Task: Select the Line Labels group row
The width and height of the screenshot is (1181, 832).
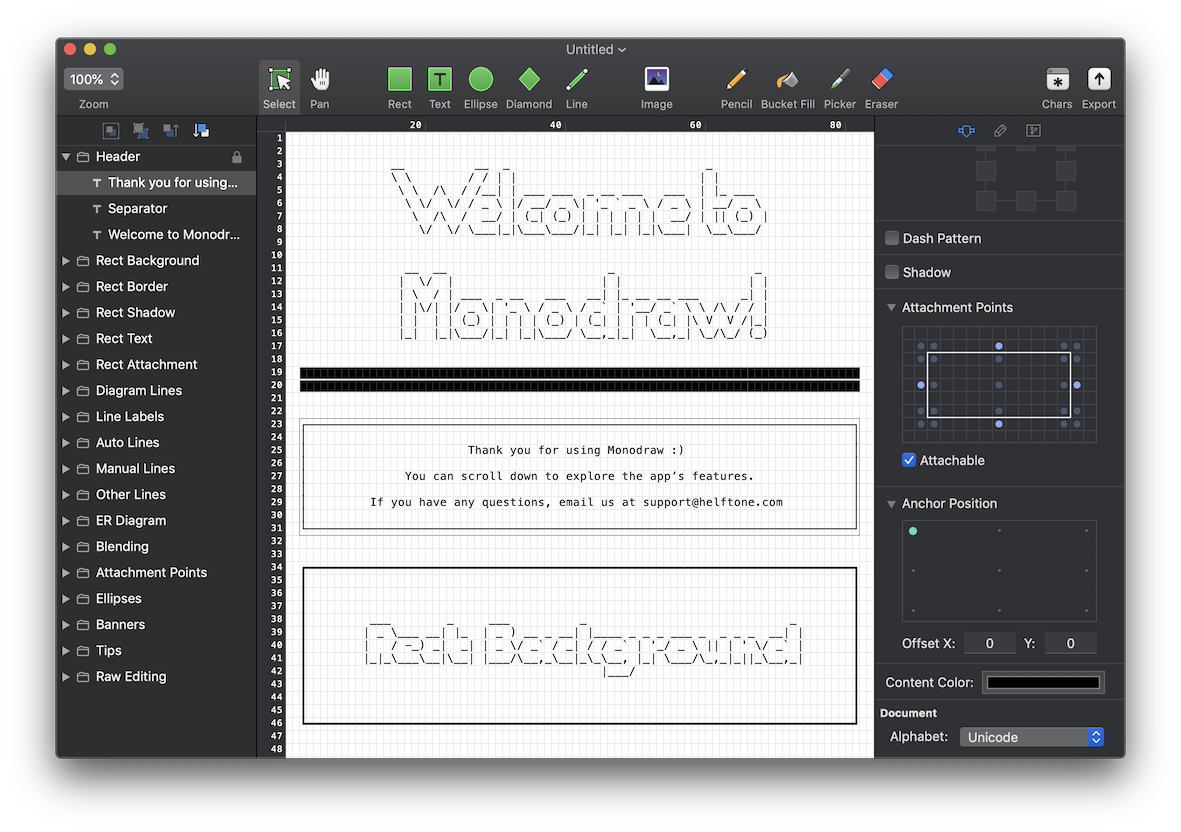Action: 156,416
